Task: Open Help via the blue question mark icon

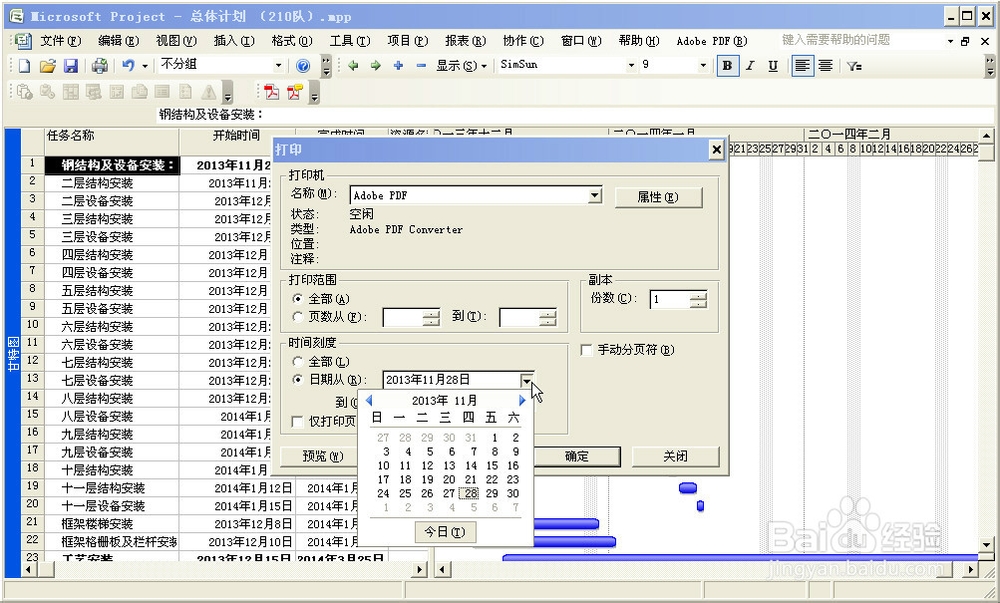Action: (x=302, y=65)
